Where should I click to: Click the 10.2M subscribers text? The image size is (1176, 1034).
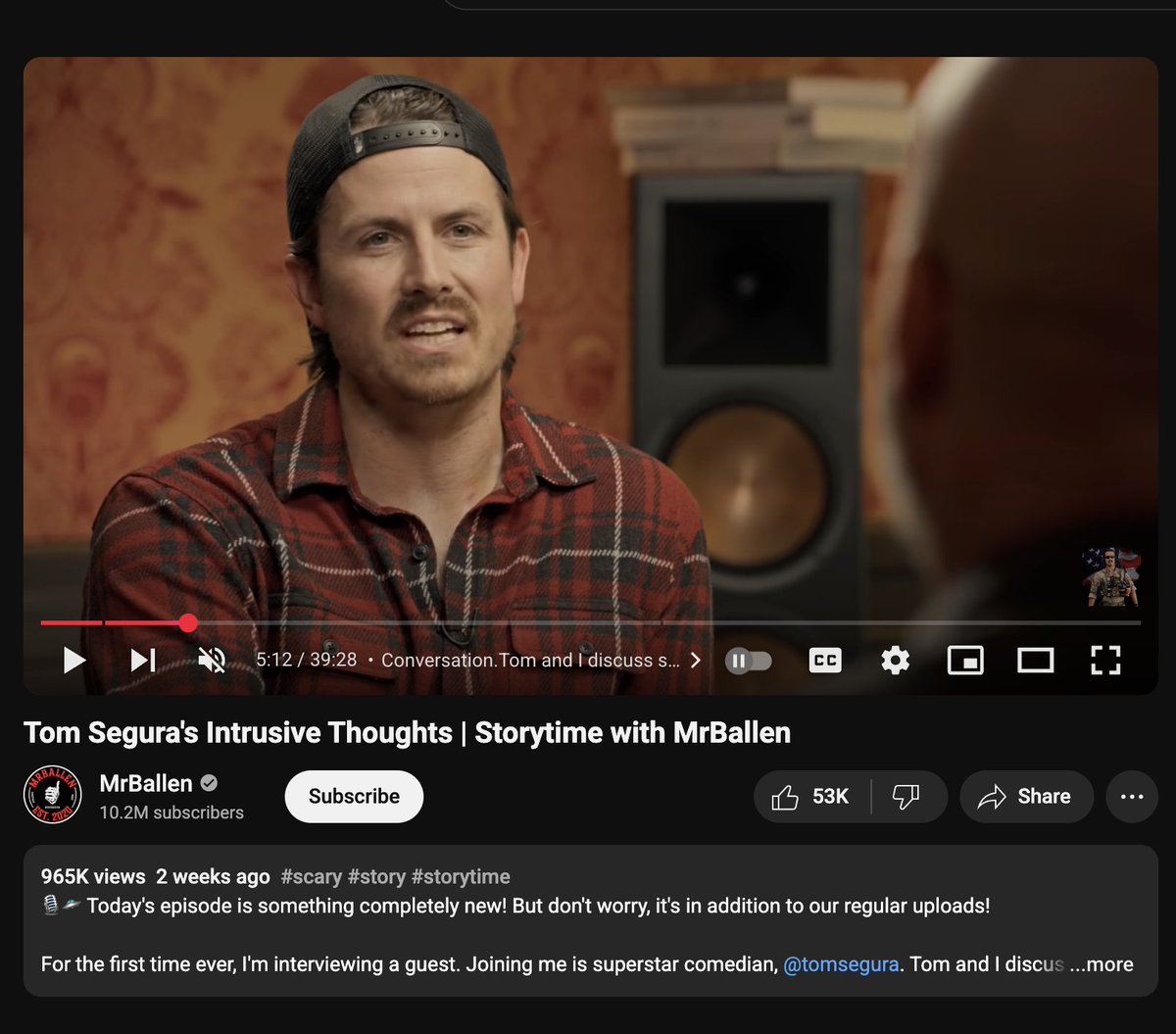pyautogui.click(x=171, y=812)
